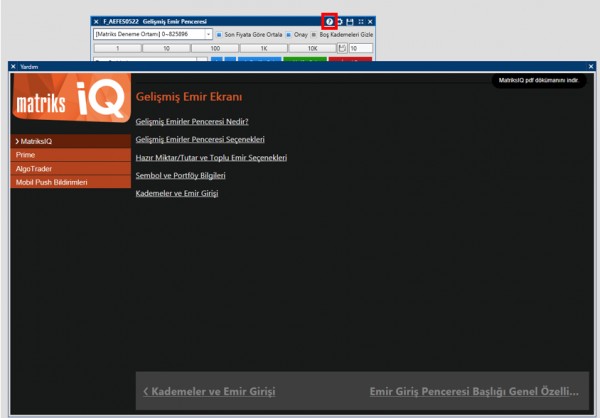The height and width of the screenshot is (418, 600).
Task: Open Hazır Miktar/Tutar ve Toplu Emir Seçenekleri
Action: [211, 158]
